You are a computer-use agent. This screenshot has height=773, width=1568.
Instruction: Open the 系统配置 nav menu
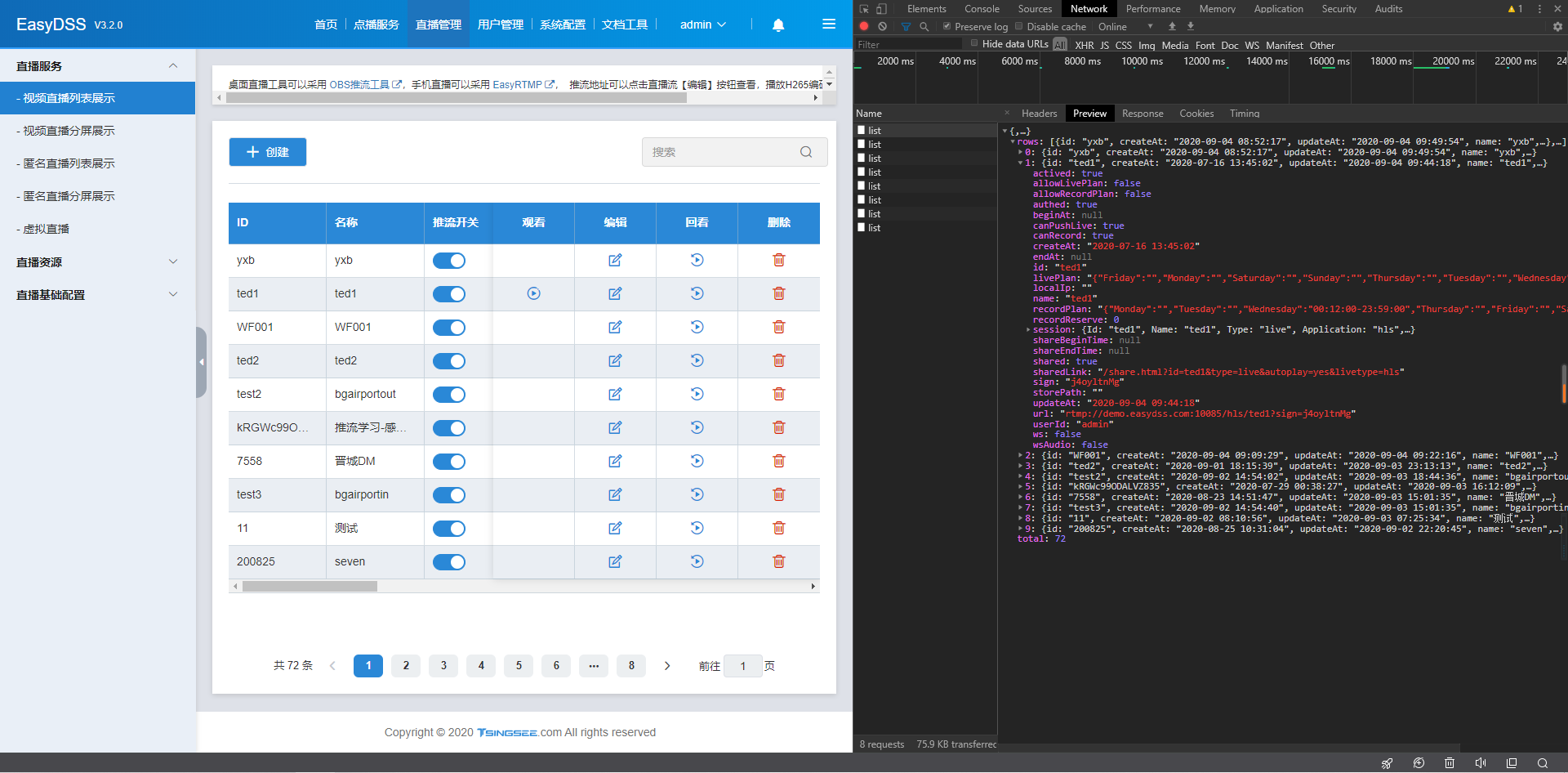point(563,25)
